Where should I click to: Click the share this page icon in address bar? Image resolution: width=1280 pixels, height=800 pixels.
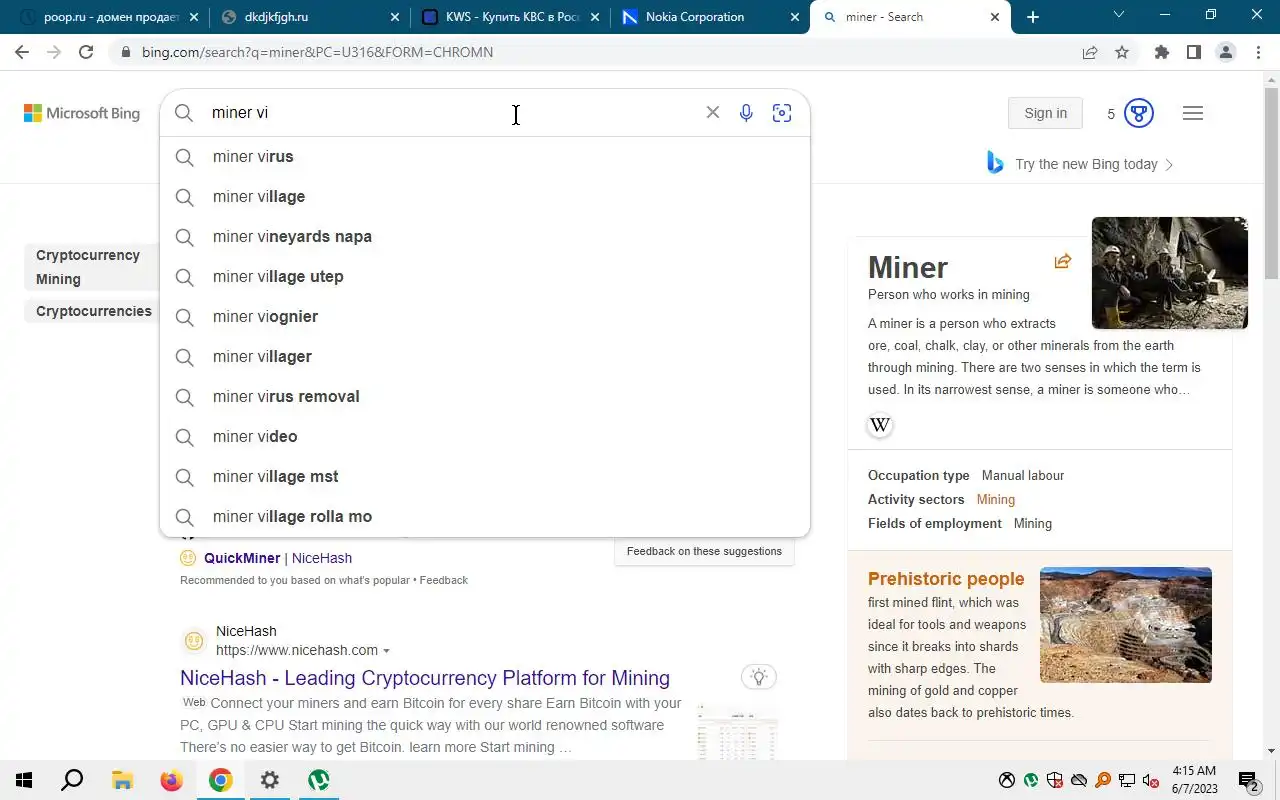pos(1090,52)
